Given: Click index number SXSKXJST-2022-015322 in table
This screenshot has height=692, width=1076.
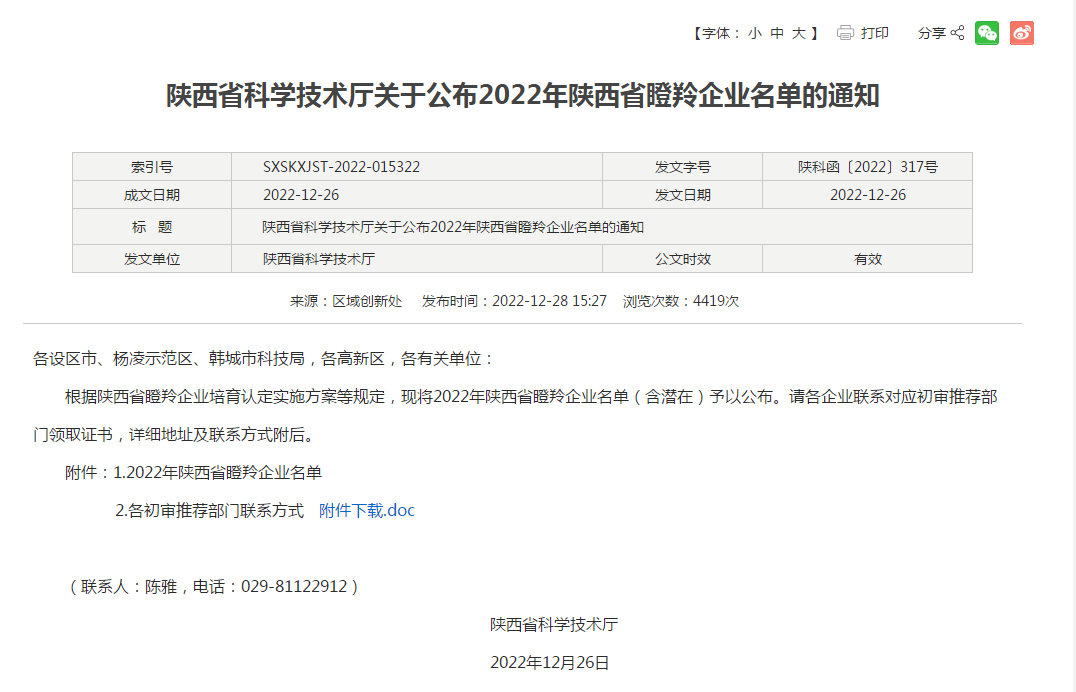Looking at the screenshot, I should click(x=342, y=167).
